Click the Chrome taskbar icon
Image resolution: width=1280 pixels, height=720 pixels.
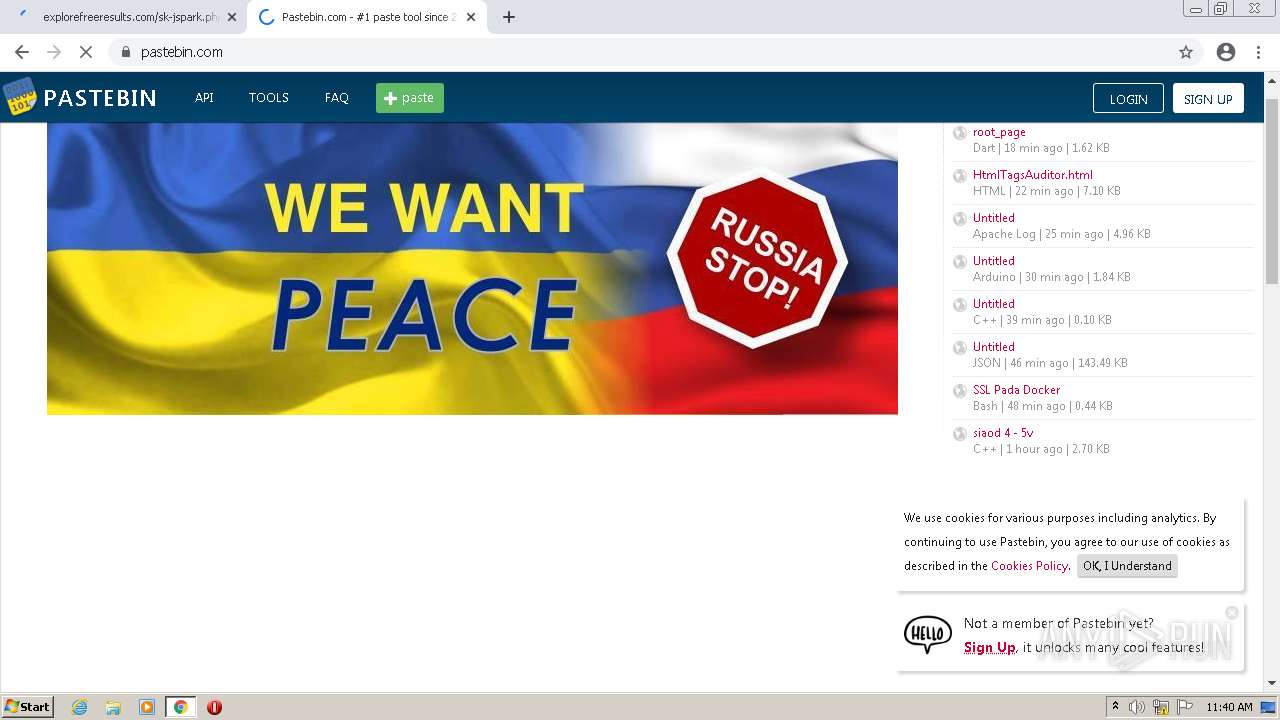click(180, 707)
